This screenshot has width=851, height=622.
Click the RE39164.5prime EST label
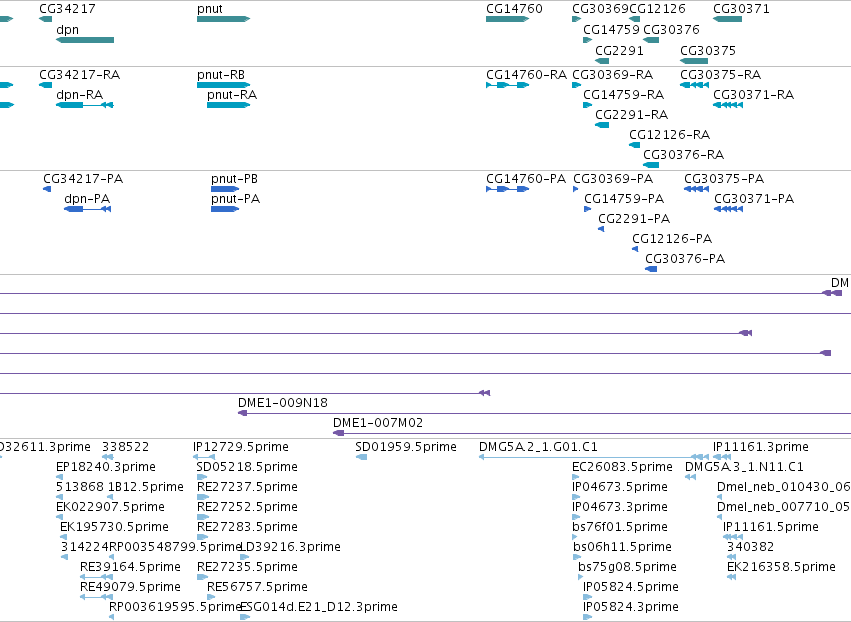click(130, 567)
